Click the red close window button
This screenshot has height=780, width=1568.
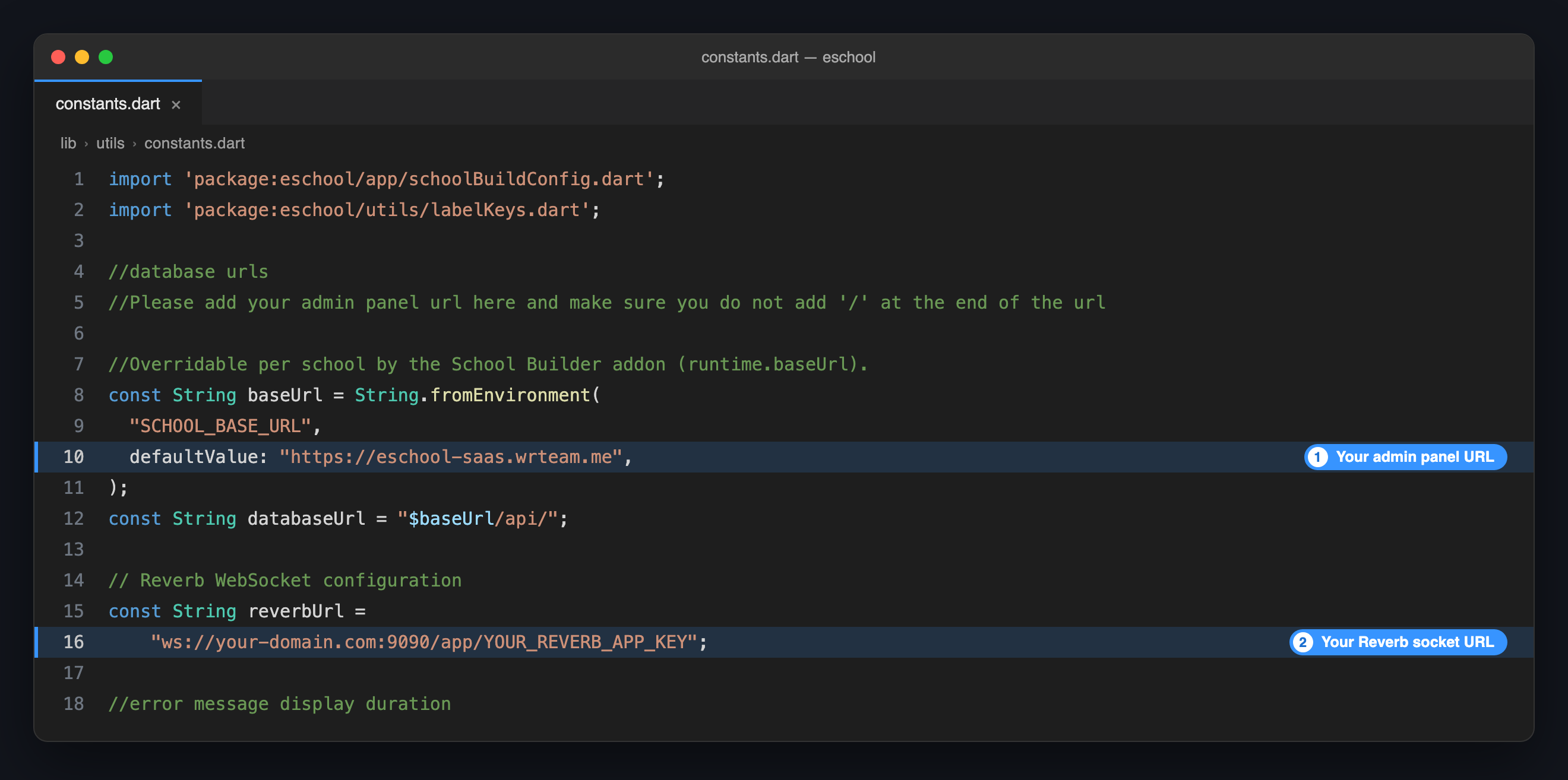coord(58,57)
